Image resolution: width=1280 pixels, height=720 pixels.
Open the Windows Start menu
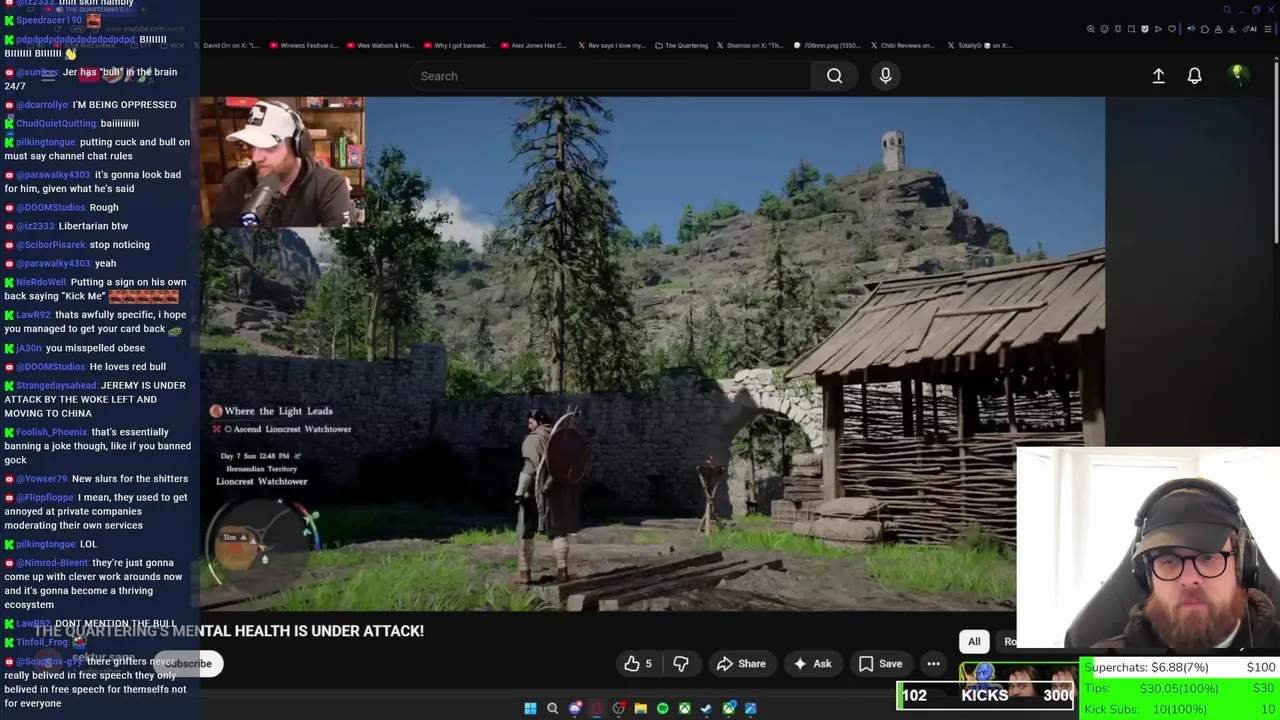tap(530, 709)
